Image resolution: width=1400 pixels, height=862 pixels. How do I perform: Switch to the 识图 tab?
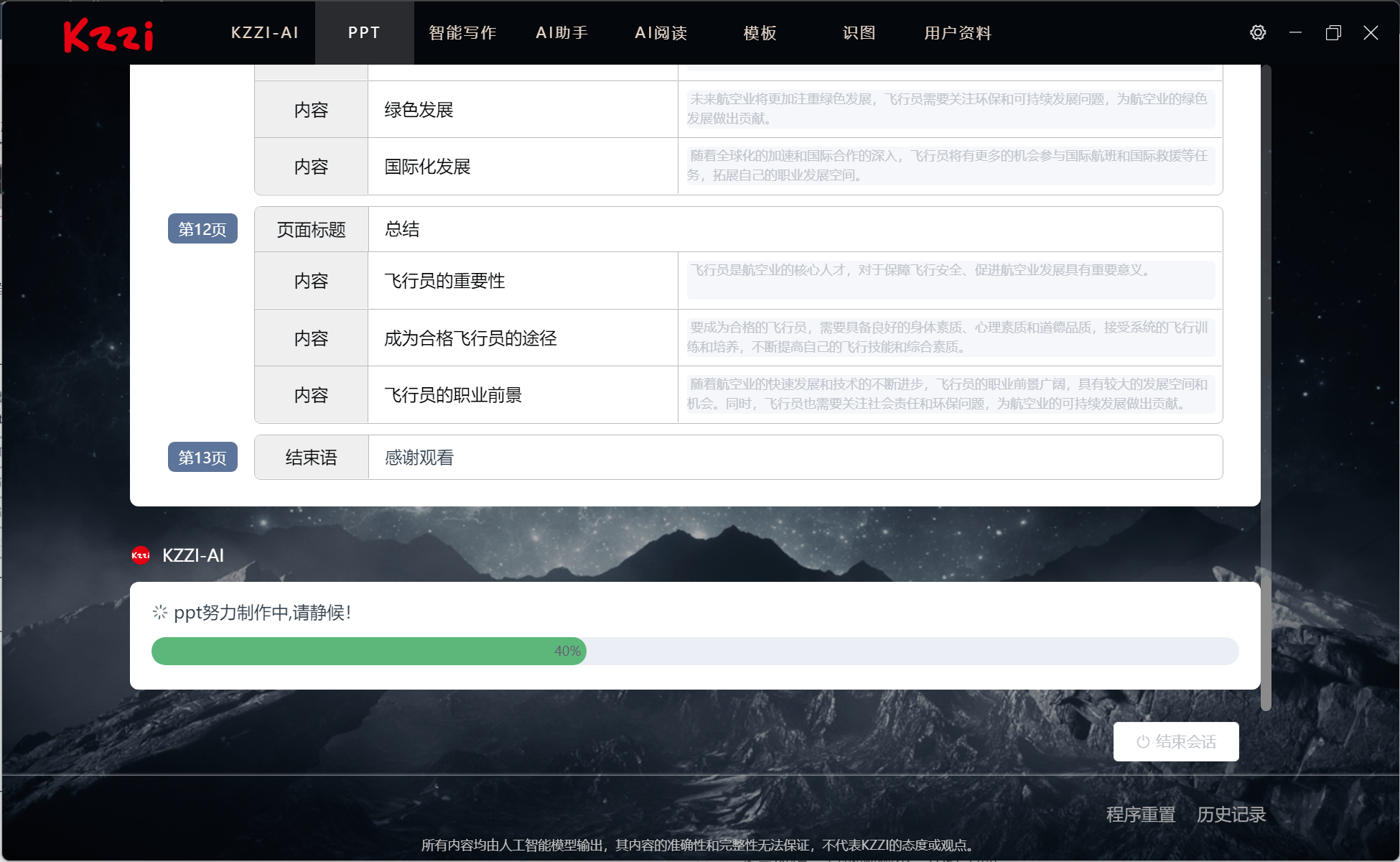(x=859, y=32)
